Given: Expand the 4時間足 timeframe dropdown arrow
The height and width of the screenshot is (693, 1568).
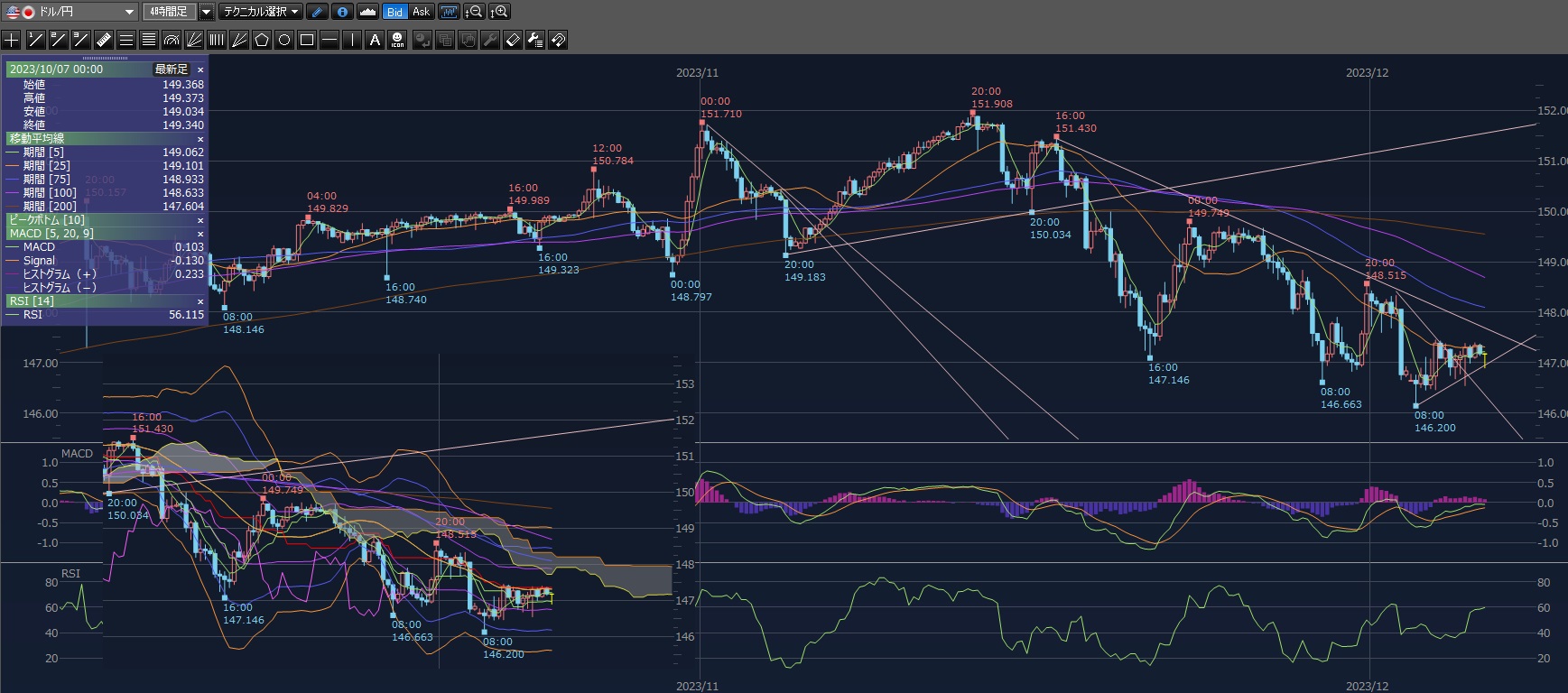Looking at the screenshot, I should coord(206,12).
